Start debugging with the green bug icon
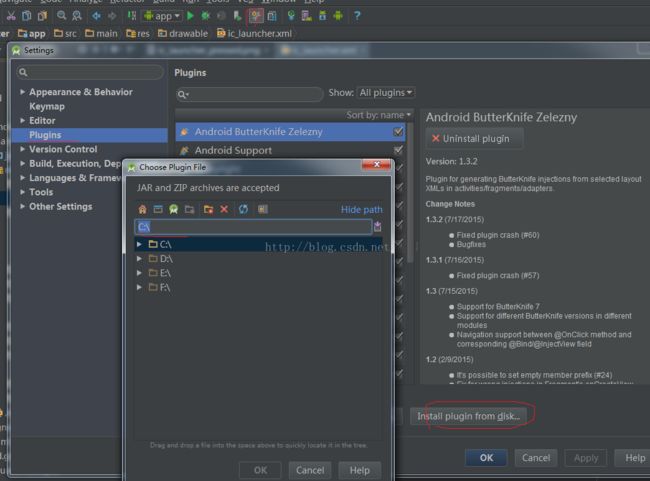 click(205, 16)
